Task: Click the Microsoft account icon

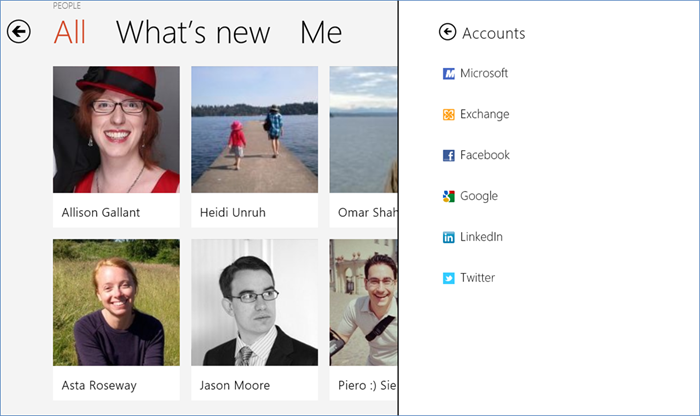Action: 448,73
